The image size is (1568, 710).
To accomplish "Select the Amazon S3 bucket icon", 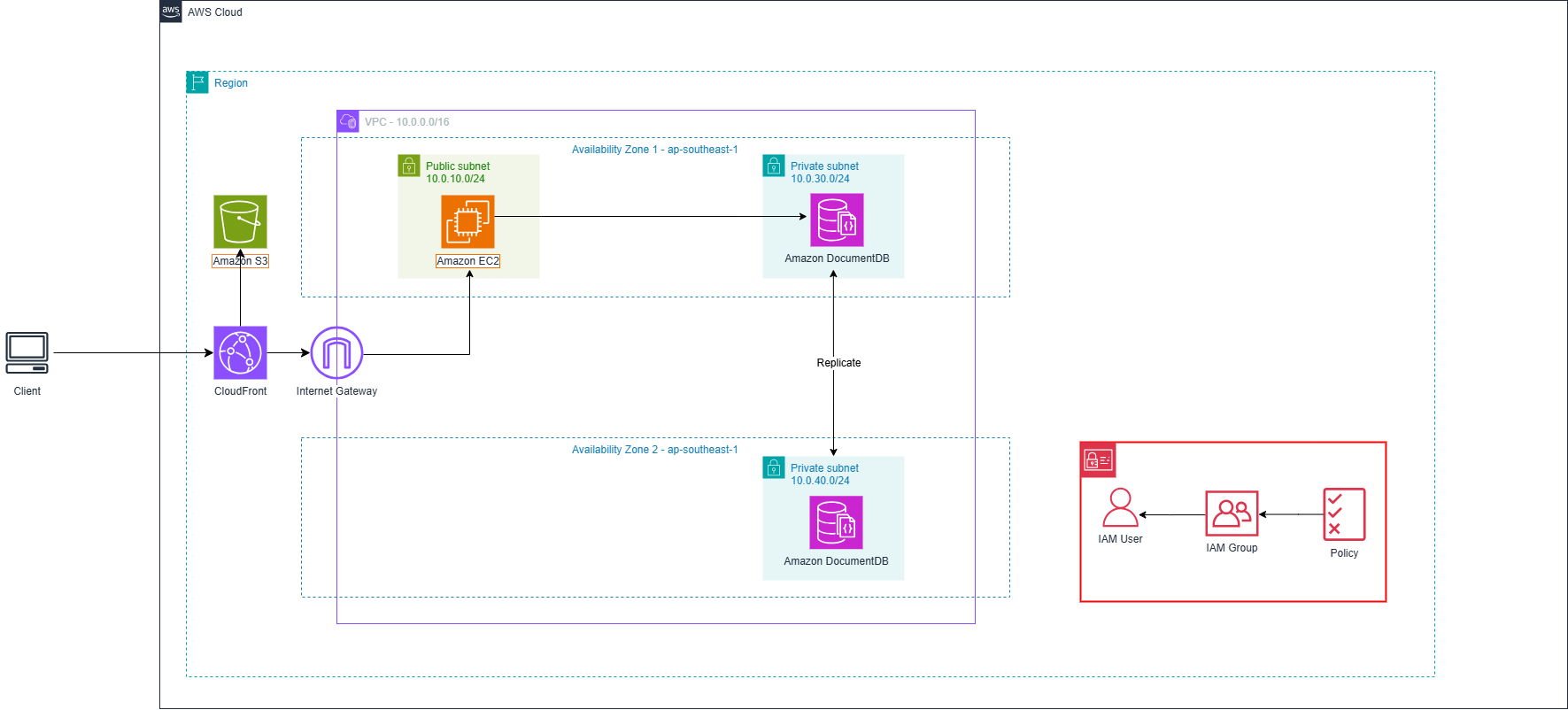I will [240, 221].
